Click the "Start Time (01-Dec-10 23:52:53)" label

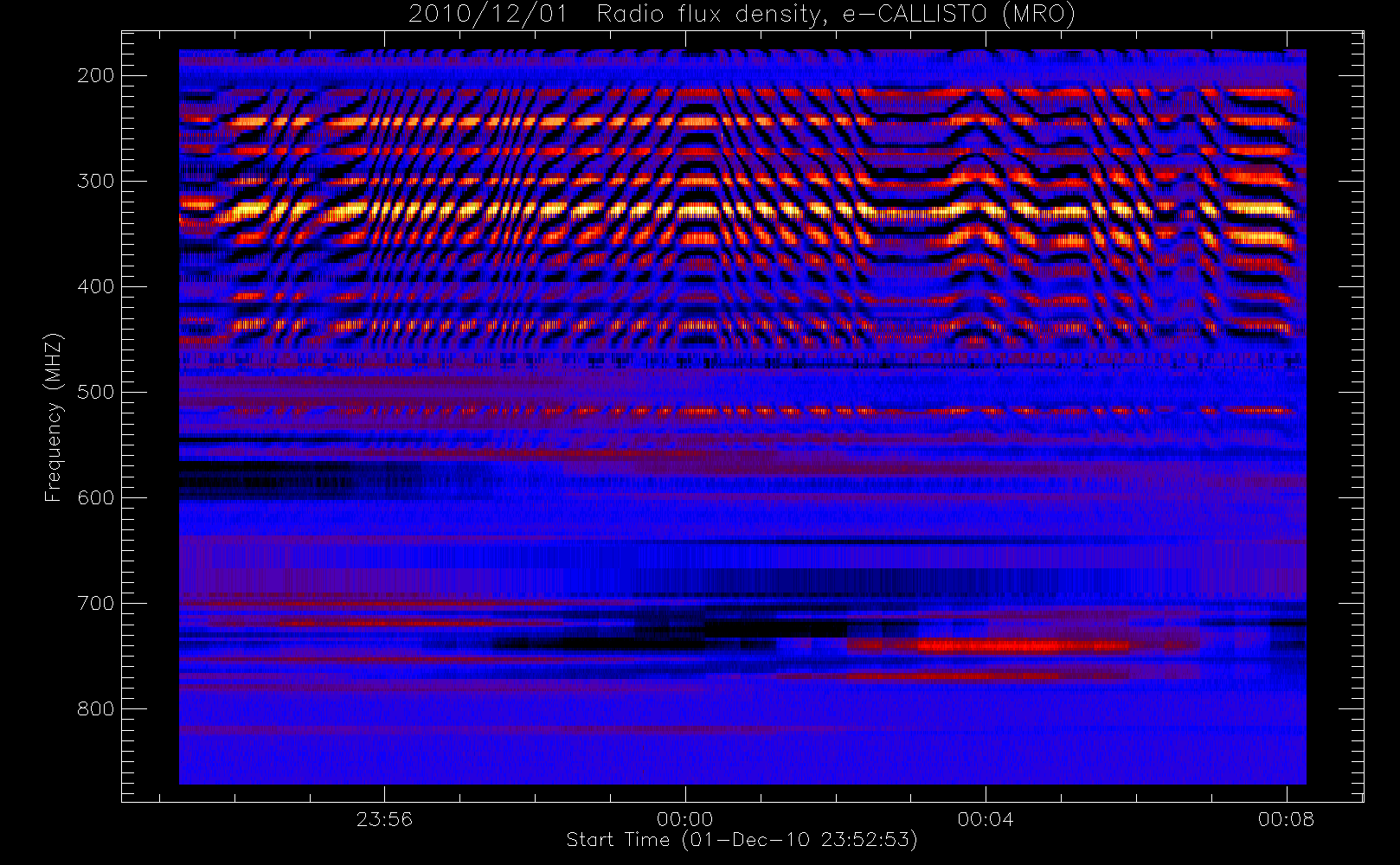(x=742, y=840)
